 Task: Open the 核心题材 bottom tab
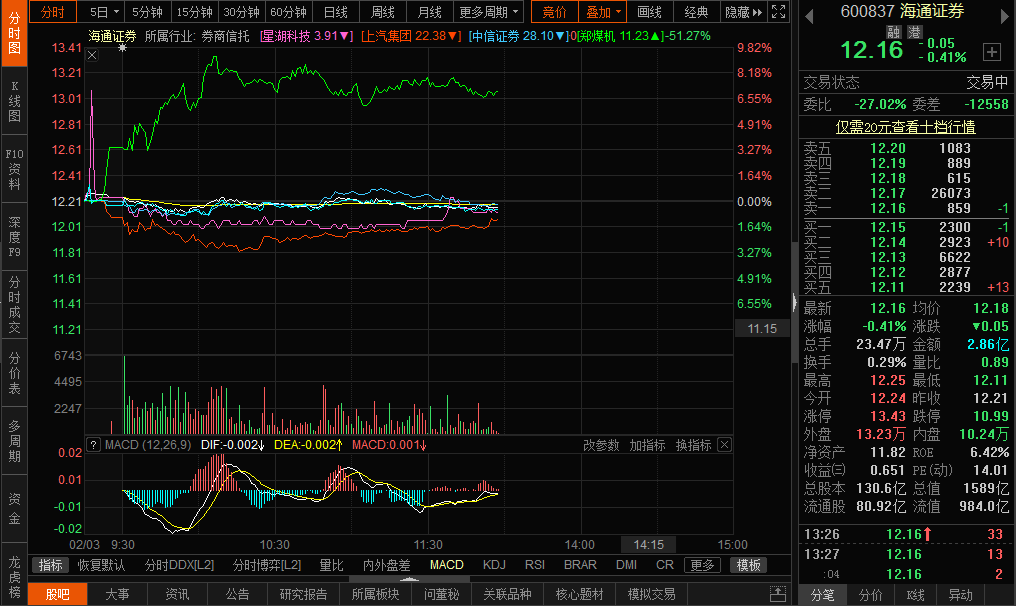click(579, 594)
